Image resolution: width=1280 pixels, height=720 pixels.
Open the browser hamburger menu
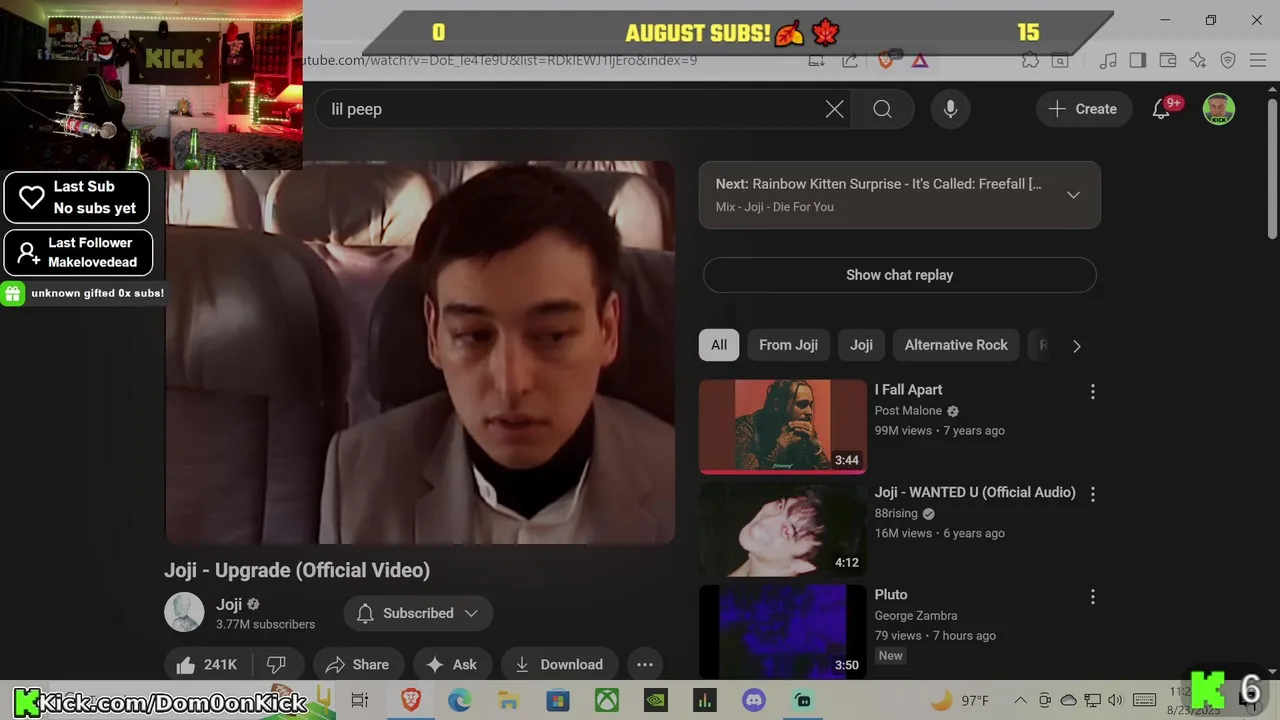pyautogui.click(x=1258, y=60)
